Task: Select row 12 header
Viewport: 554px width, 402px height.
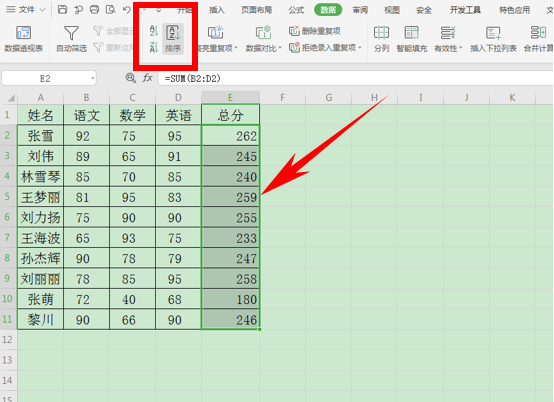Action: coord(8,339)
